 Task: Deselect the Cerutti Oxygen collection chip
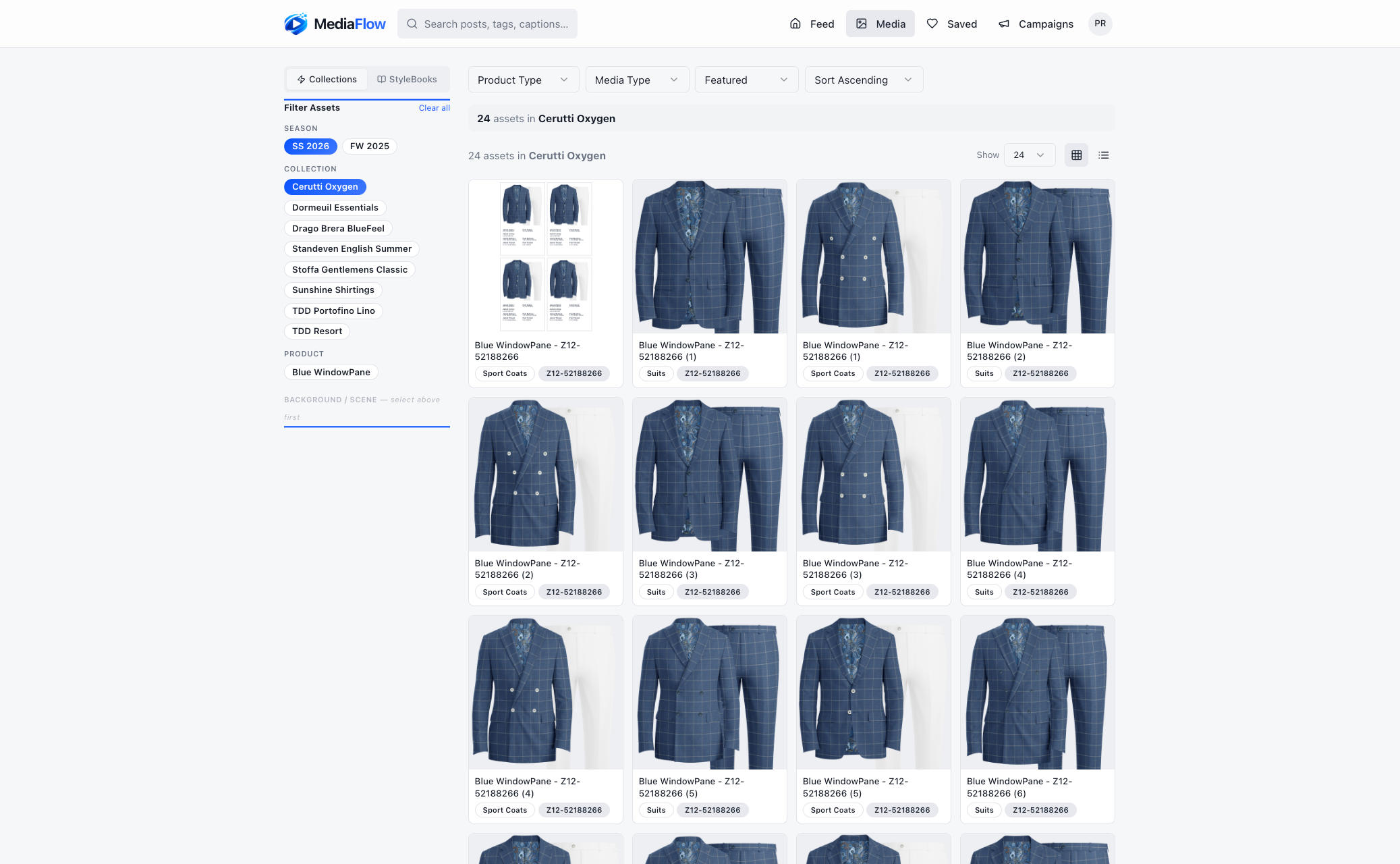[x=325, y=187]
